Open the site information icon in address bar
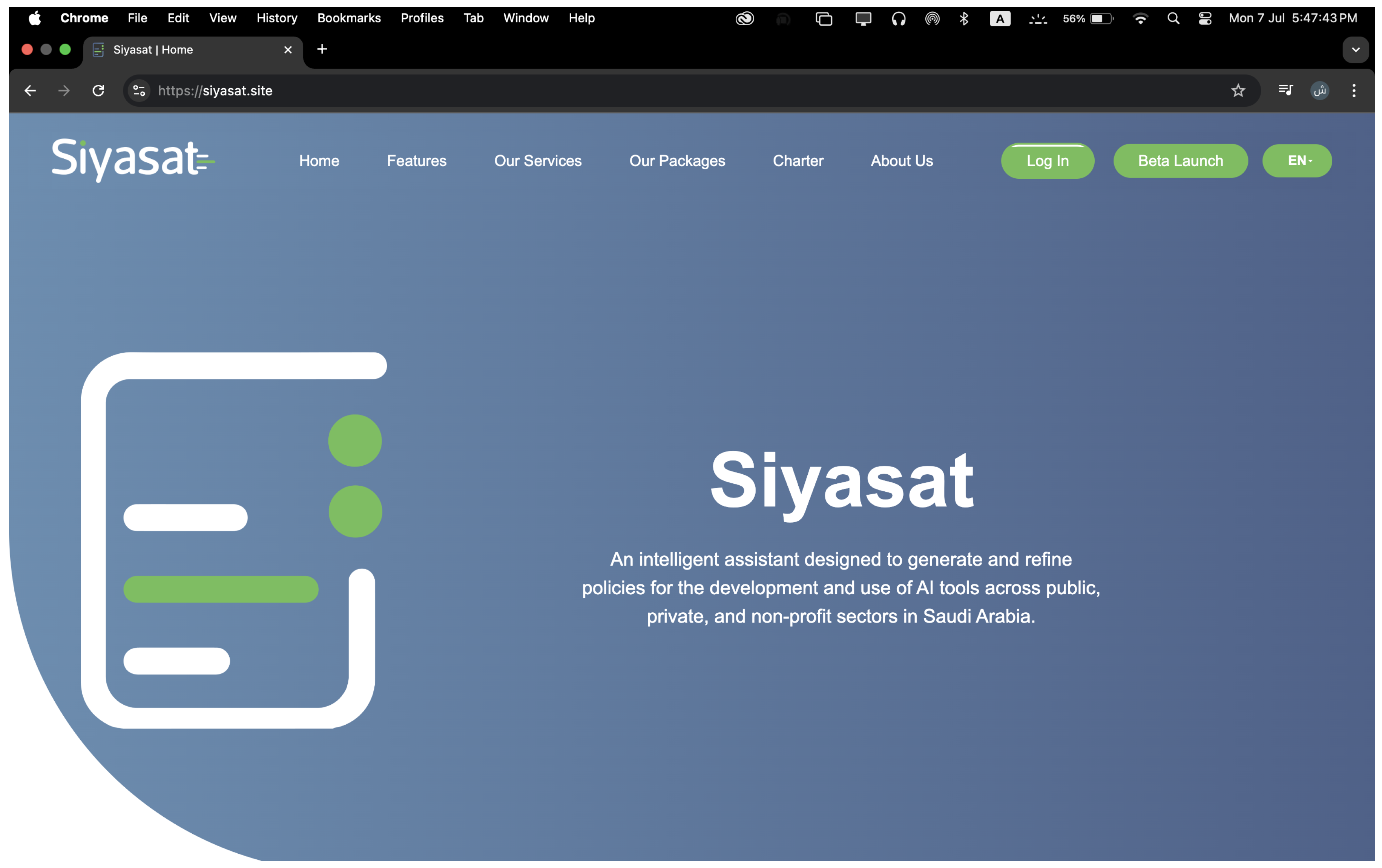The image size is (1382, 868). point(140,91)
